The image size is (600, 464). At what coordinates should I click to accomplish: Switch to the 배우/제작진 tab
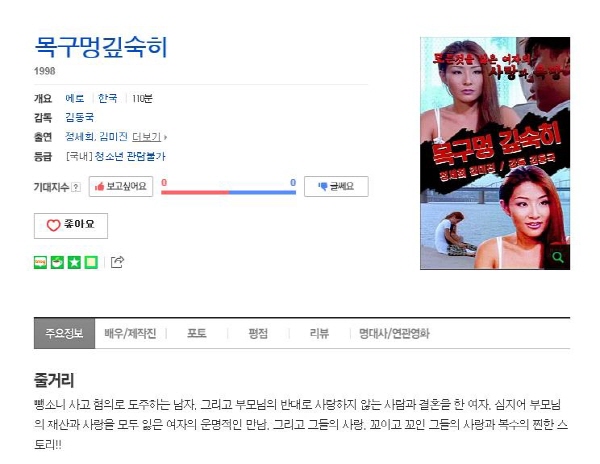click(x=130, y=334)
